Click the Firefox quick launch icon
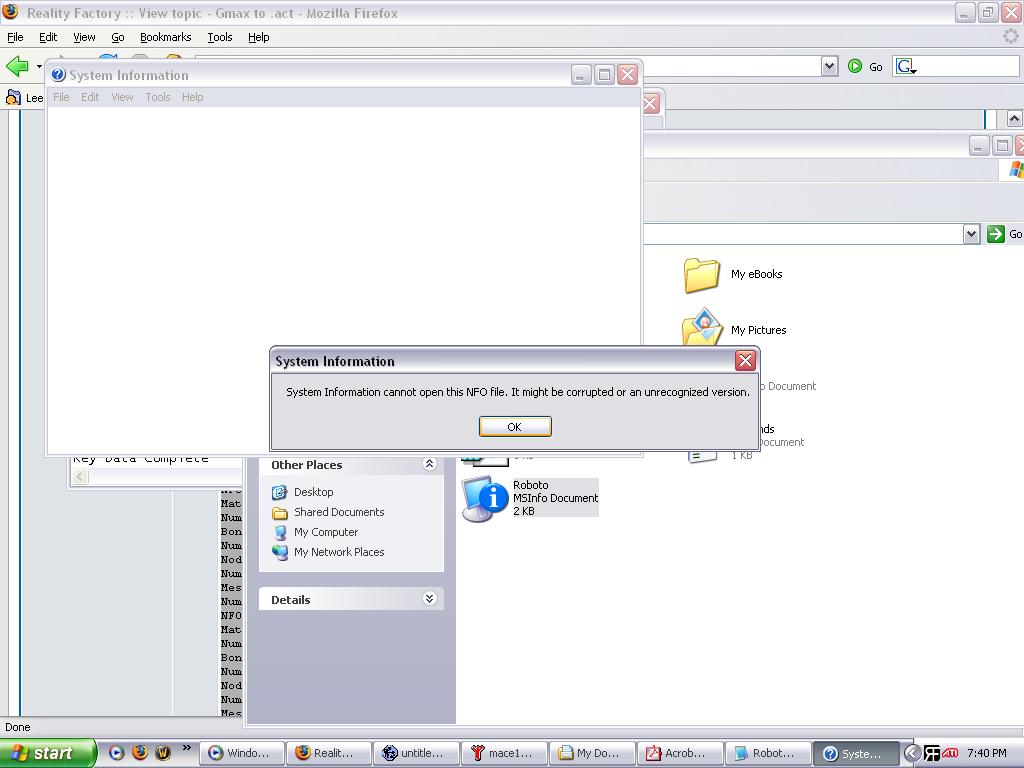 [x=140, y=753]
